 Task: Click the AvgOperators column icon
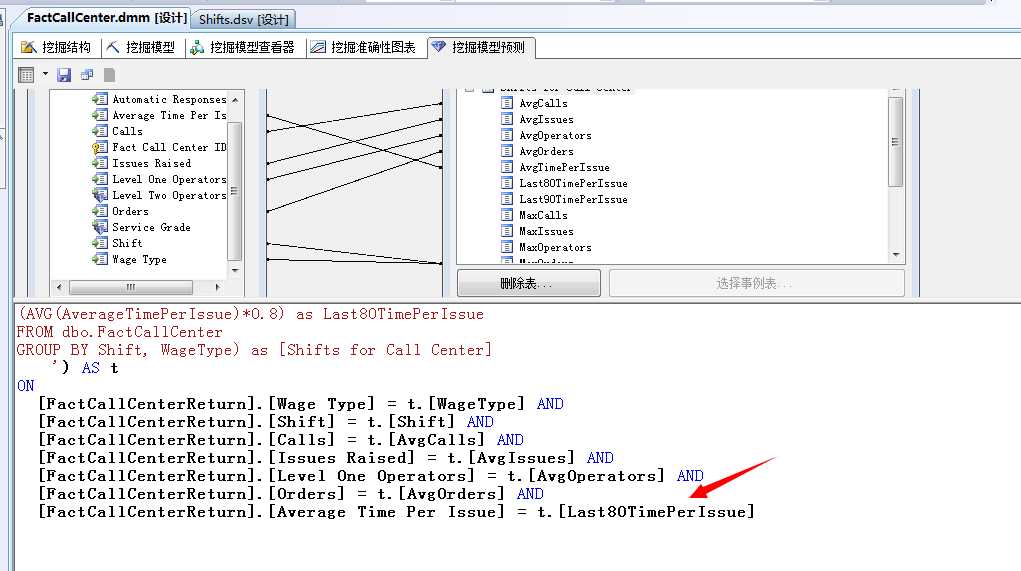click(507, 135)
